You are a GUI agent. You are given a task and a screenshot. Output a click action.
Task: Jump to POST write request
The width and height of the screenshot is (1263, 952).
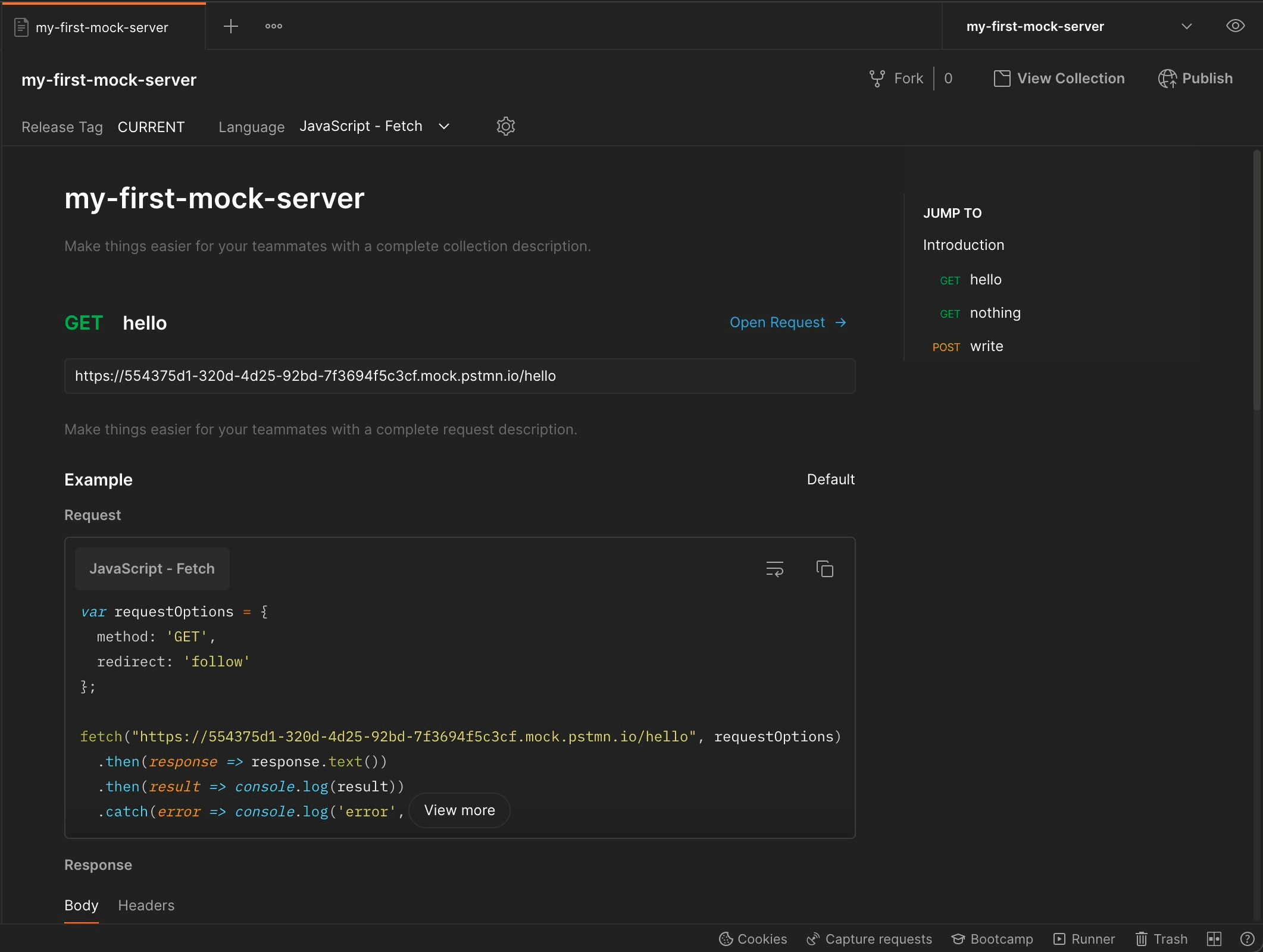[968, 346]
